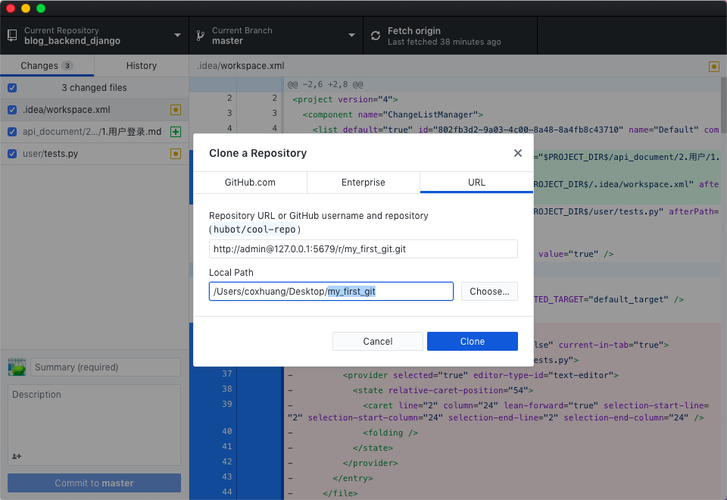Click the yellow macOS minimize window button
The width and height of the screenshot is (727, 500).
tap(26, 8)
